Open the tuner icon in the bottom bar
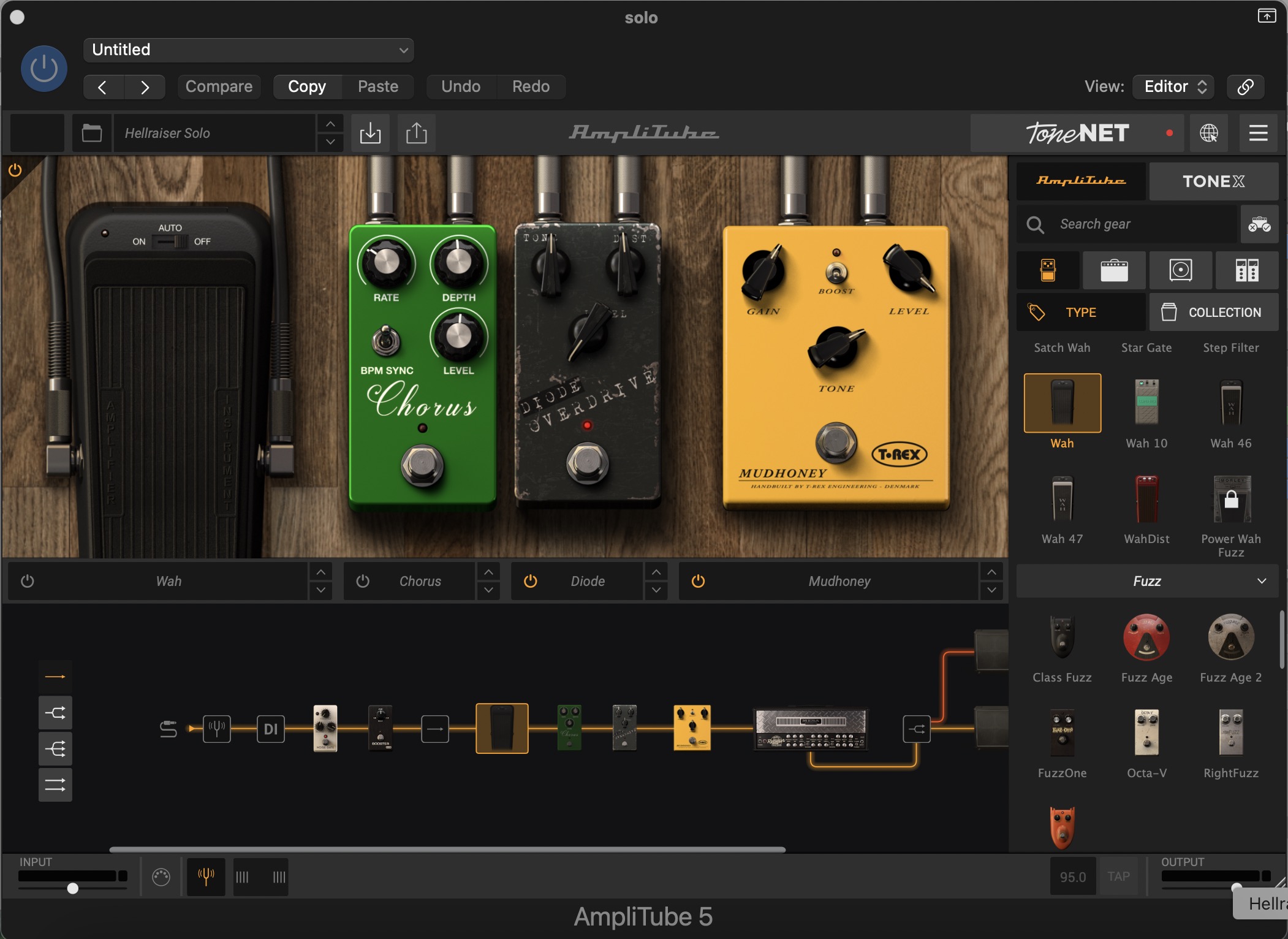The width and height of the screenshot is (1288, 939). (206, 876)
